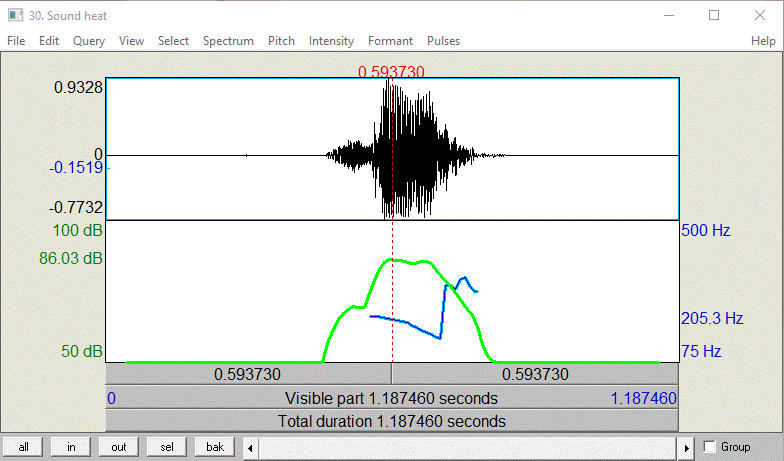The image size is (784, 461).
Task: Click the waveform peak in sound pane
Action: [389, 82]
